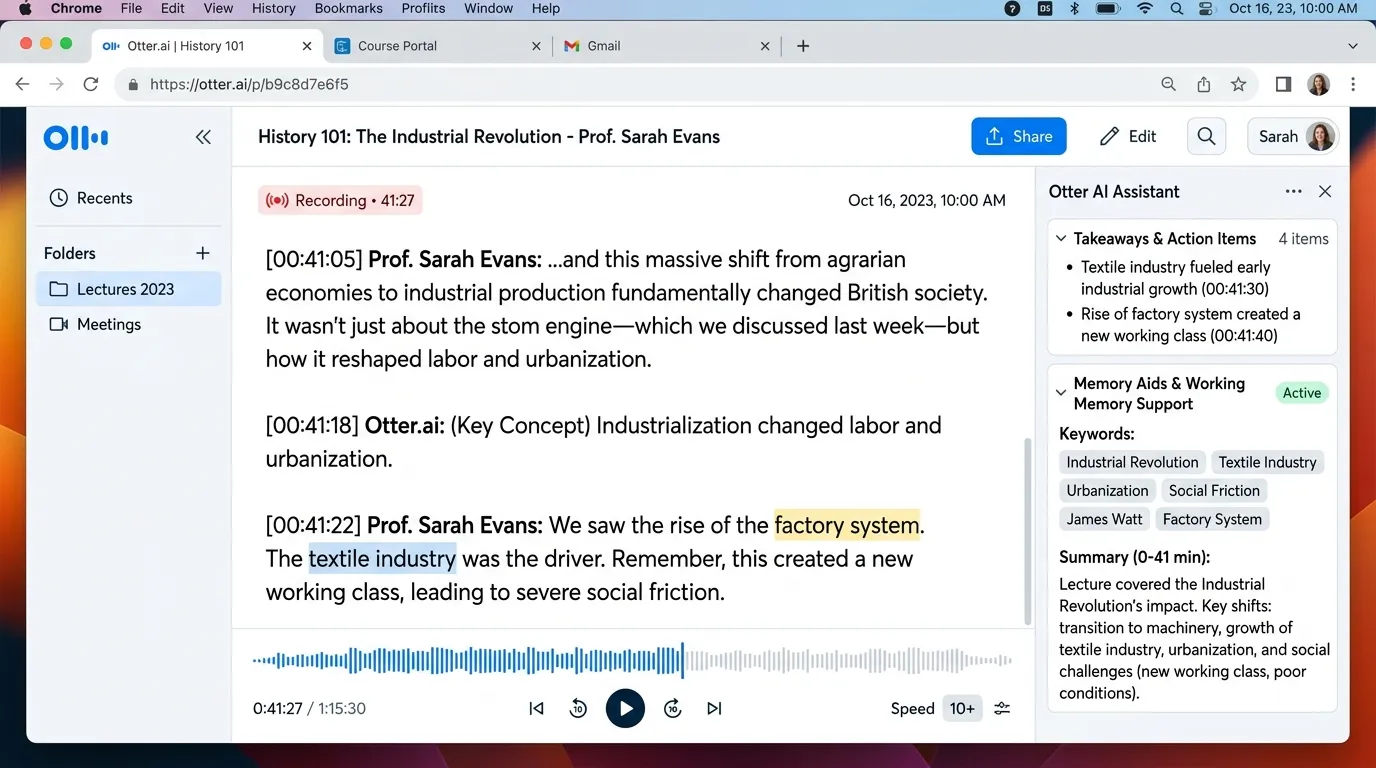
Task: Open the Sarah profile menu
Action: click(1293, 137)
